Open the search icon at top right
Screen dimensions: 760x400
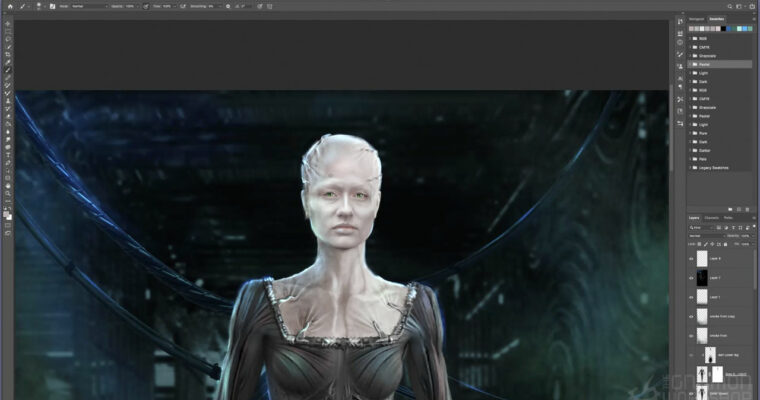tap(729, 6)
